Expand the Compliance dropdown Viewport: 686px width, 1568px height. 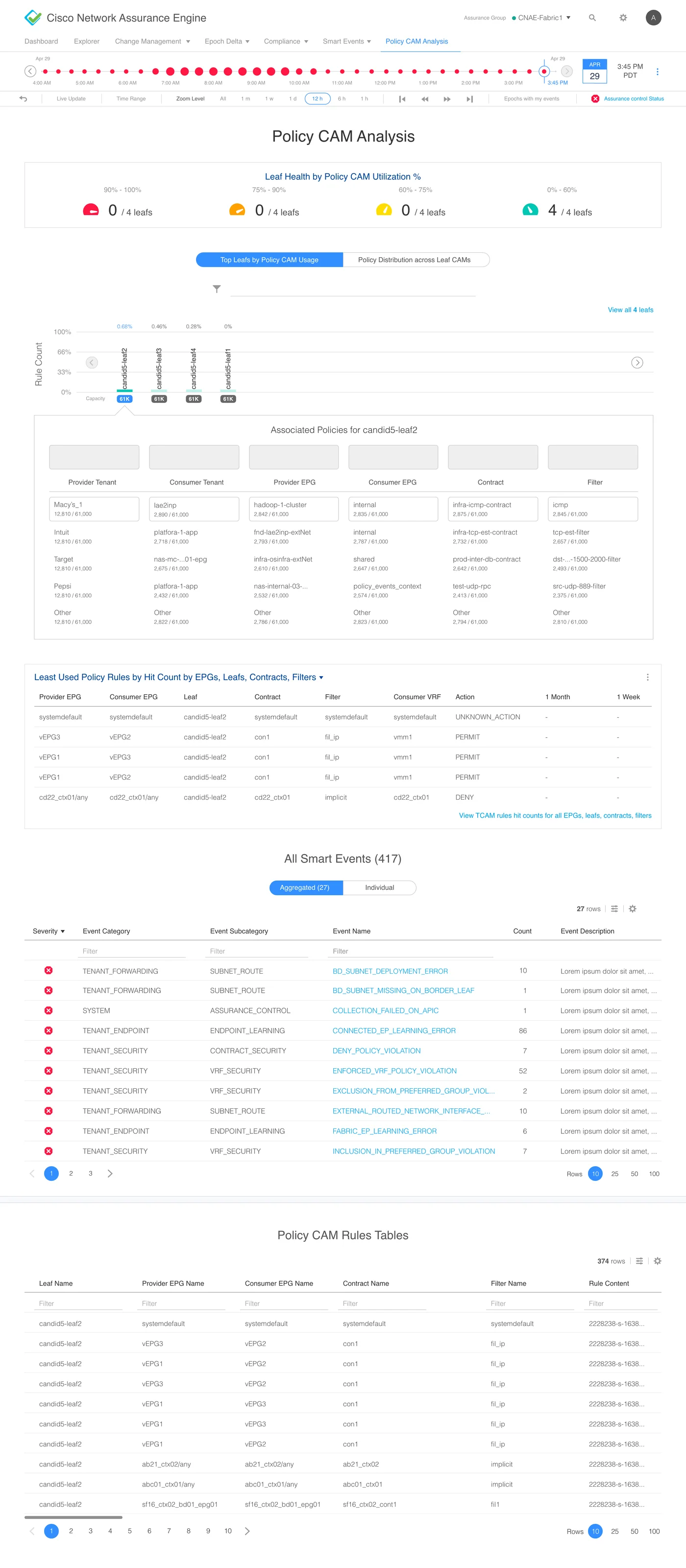tap(286, 41)
